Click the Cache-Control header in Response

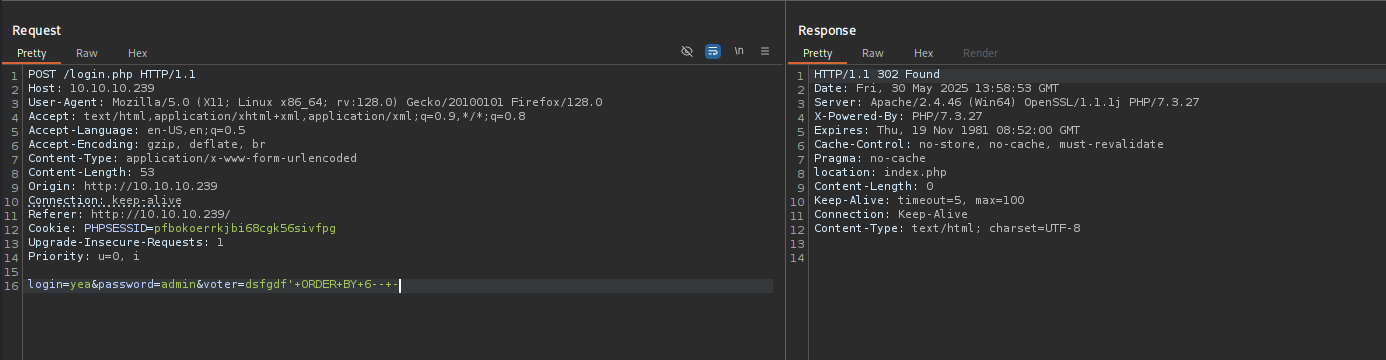coord(988,145)
